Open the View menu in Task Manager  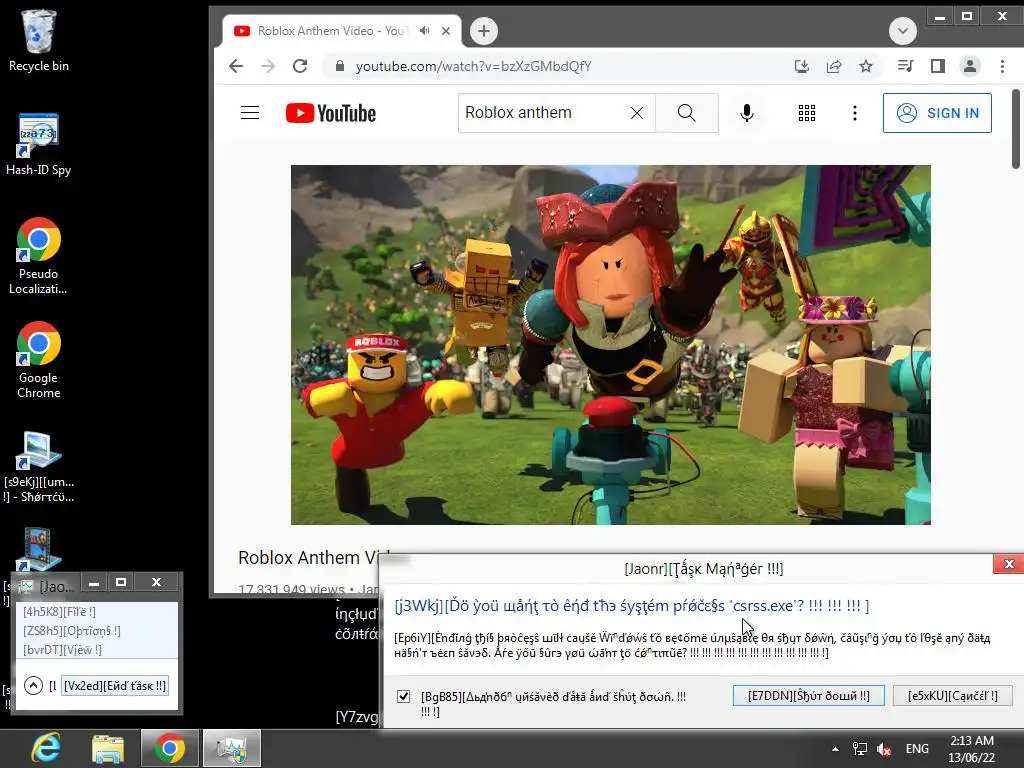pyautogui.click(x=63, y=650)
